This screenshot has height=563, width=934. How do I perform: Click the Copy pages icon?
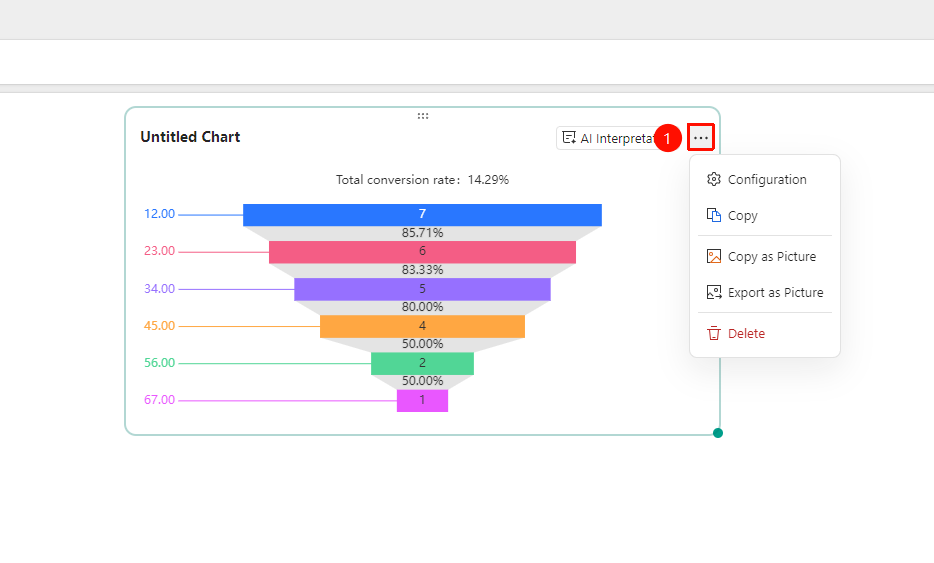tap(714, 215)
